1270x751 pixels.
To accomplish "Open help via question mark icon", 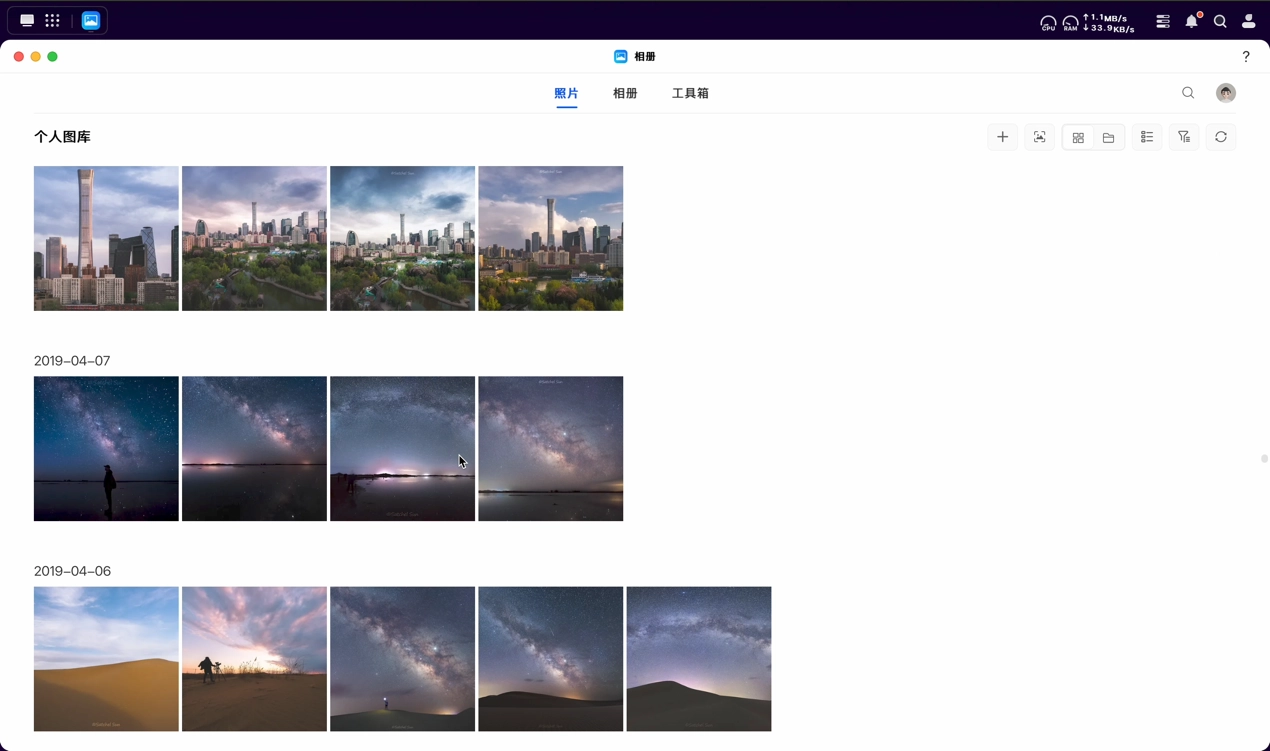I will click(1246, 57).
